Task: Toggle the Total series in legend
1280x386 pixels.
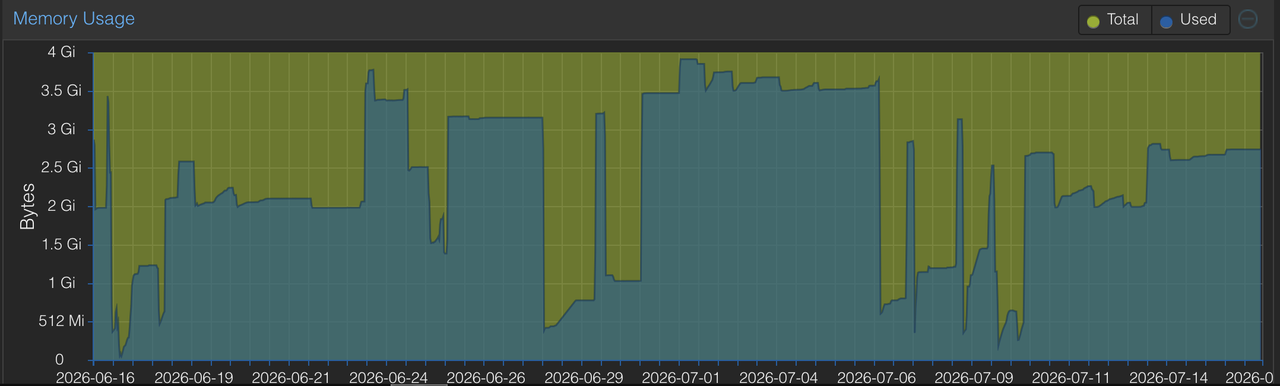Action: (x=1115, y=19)
